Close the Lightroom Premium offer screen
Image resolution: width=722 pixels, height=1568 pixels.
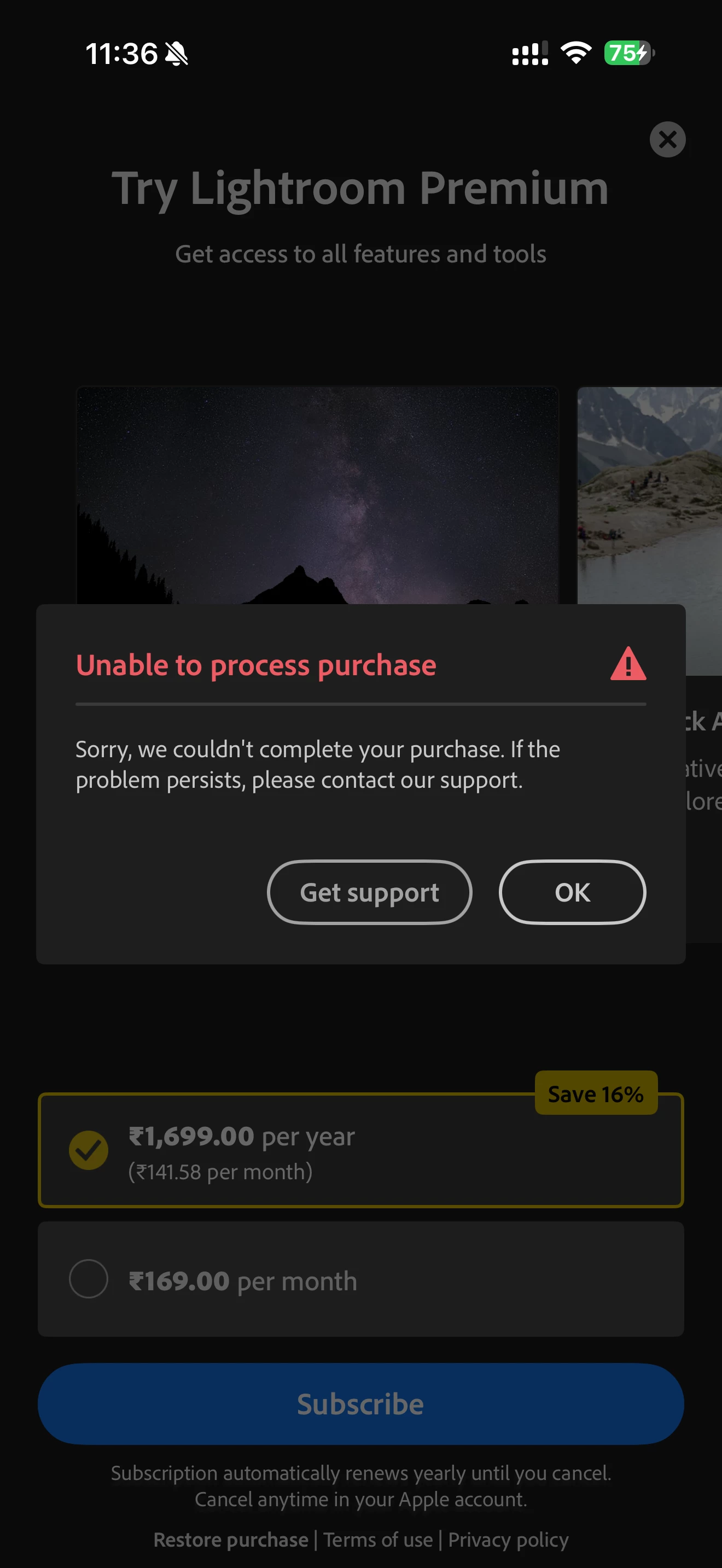click(x=667, y=139)
